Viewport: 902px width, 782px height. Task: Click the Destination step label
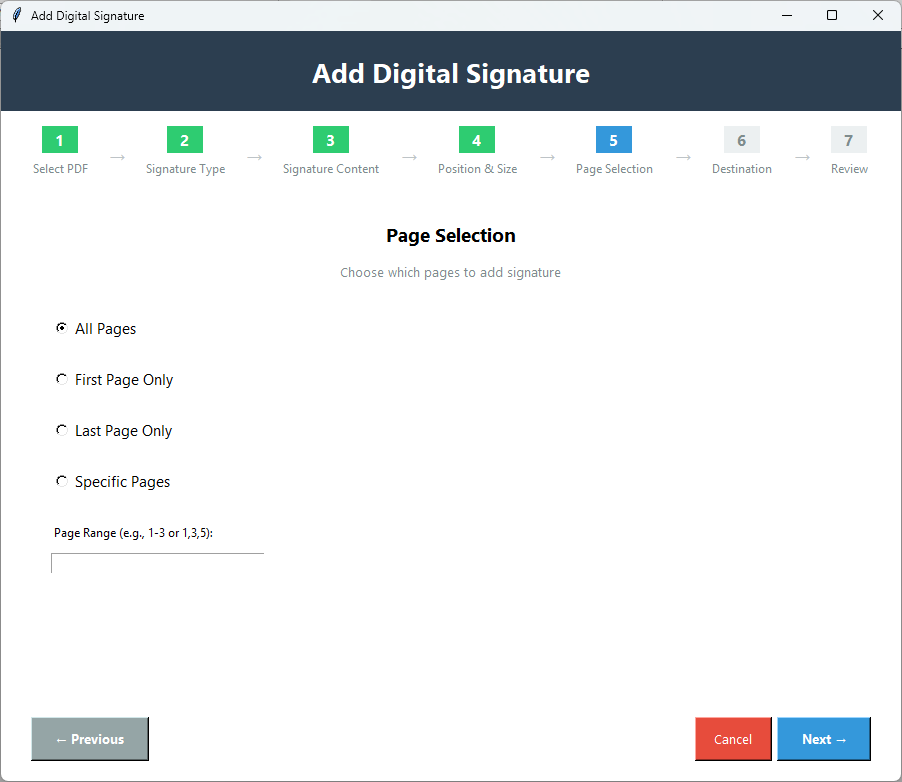tap(741, 168)
